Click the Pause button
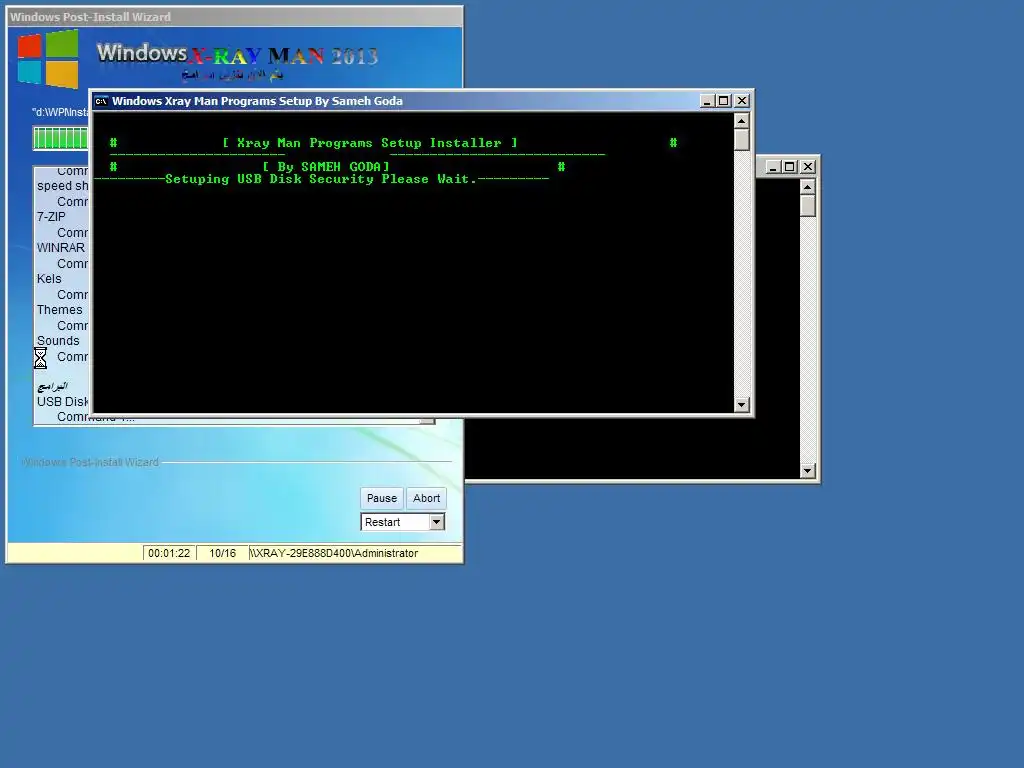The image size is (1024, 768). (381, 498)
